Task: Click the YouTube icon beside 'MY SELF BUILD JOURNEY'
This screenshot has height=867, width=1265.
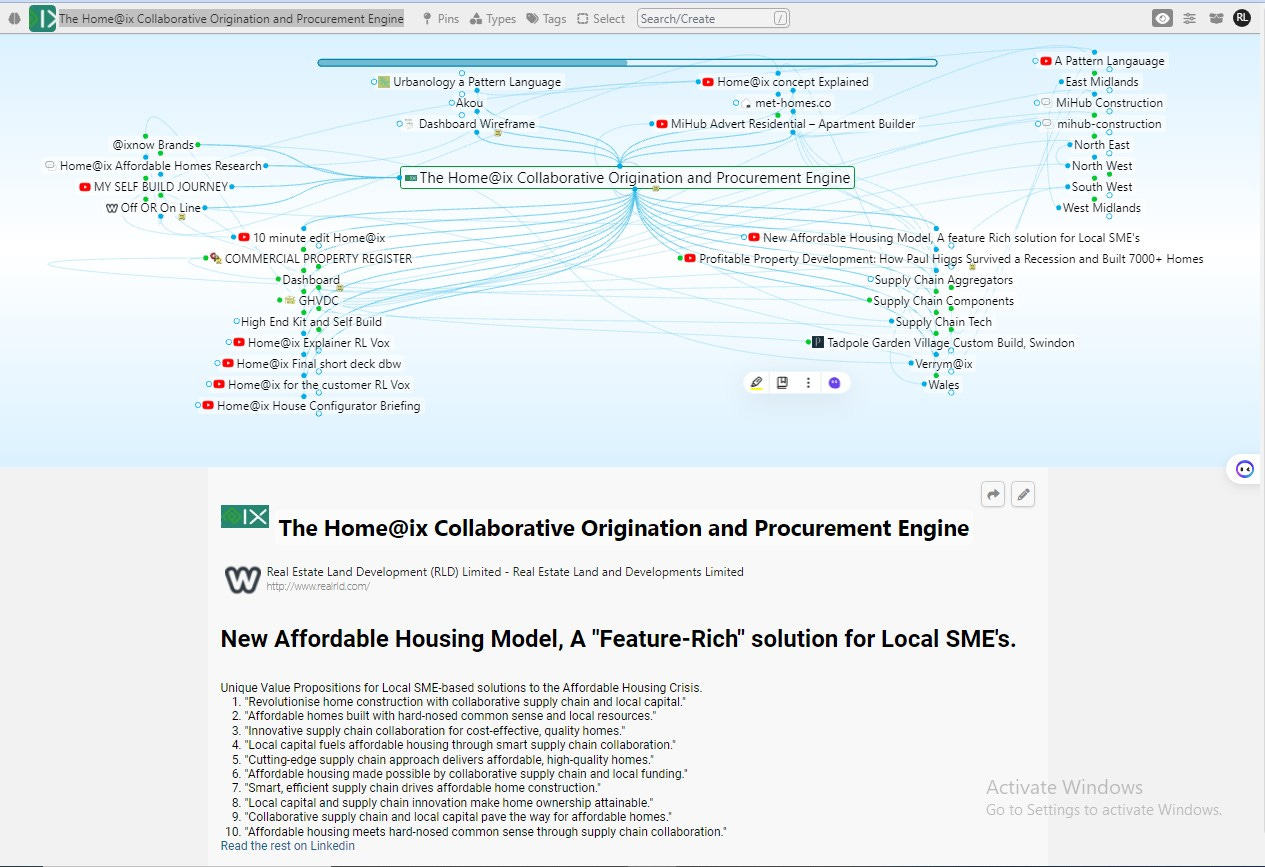Action: 85,187
